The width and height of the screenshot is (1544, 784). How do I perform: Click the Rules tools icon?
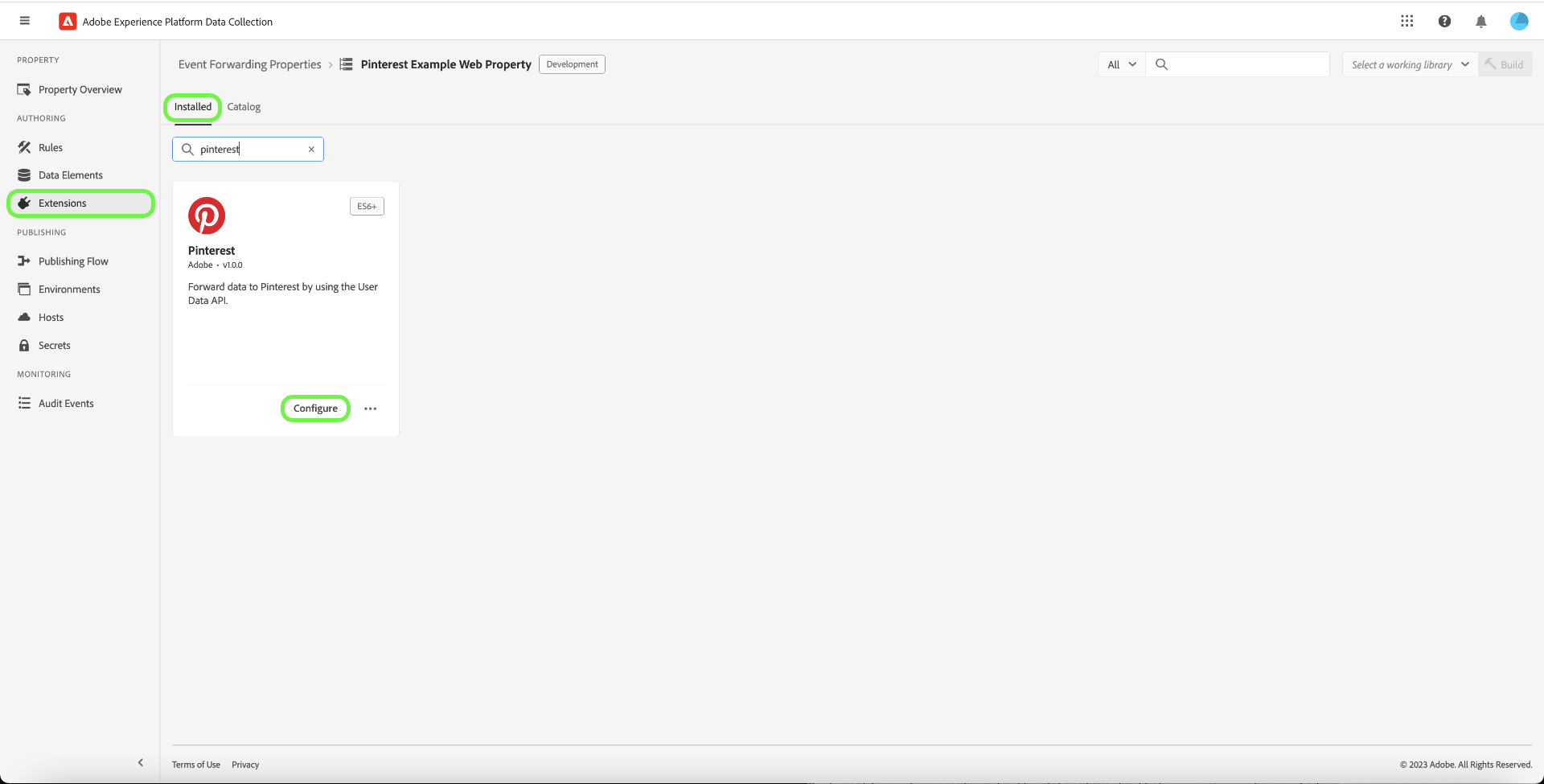pos(24,147)
